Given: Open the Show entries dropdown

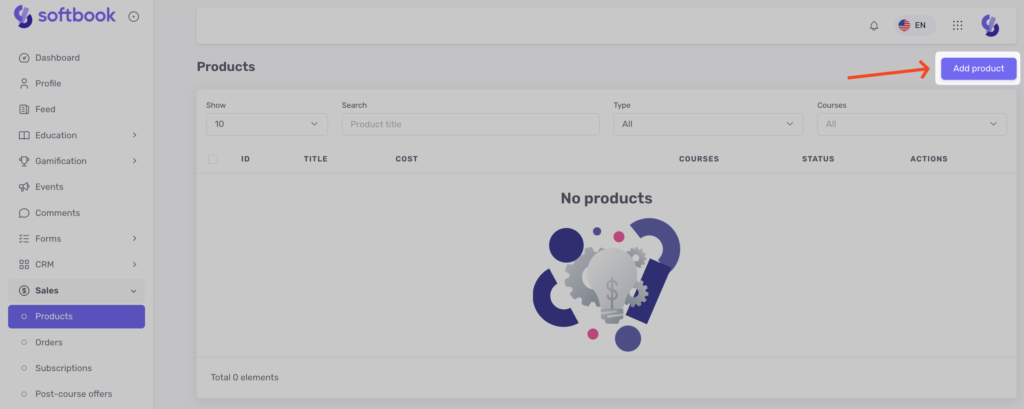Looking at the screenshot, I should click(266, 124).
